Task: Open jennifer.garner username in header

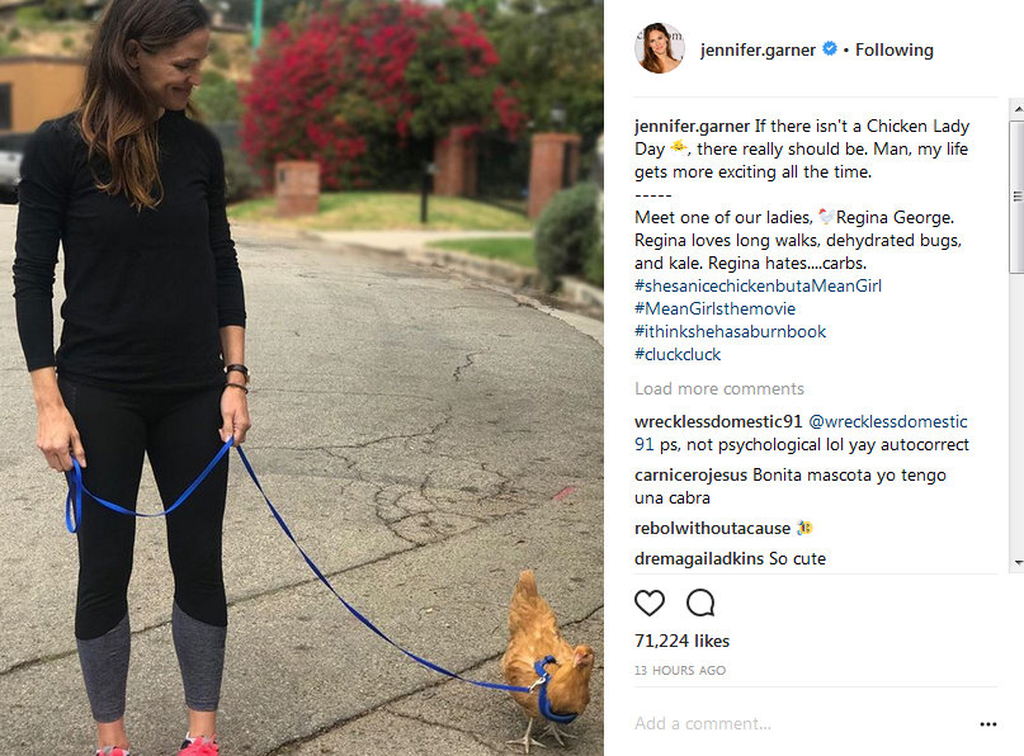Action: coord(758,50)
